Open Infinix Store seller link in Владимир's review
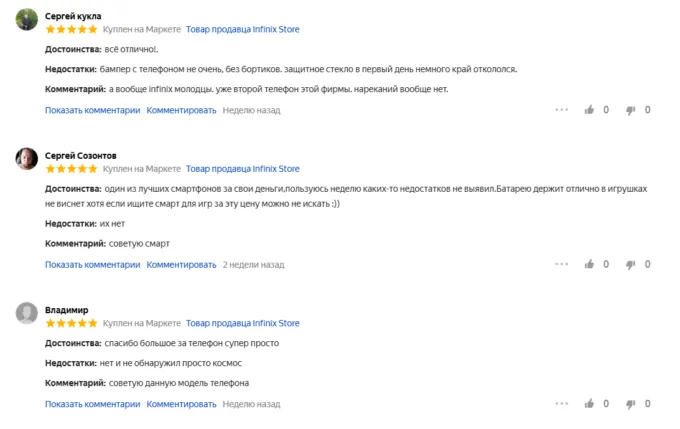 pyautogui.click(x=243, y=324)
